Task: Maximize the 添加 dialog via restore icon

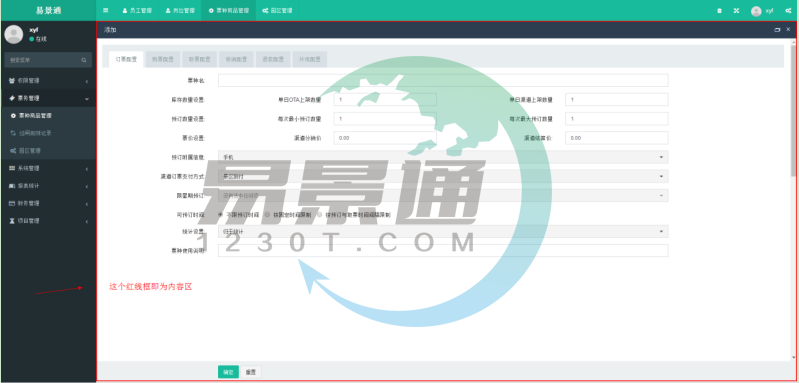Action: coord(777,30)
